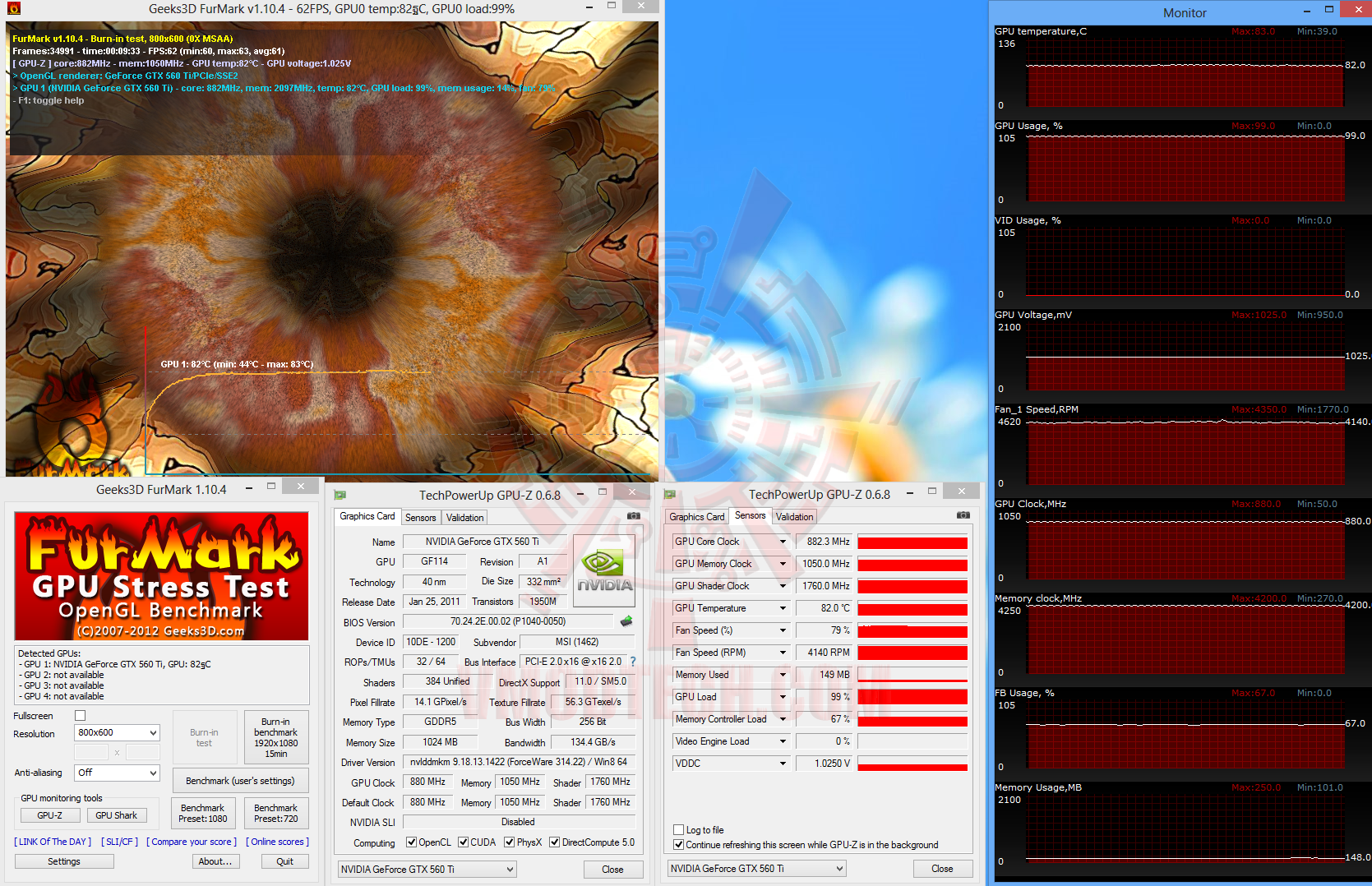Start the Burn-in benchmark 1920x1080 15min
Screen dimensions: 1372x886
click(276, 737)
